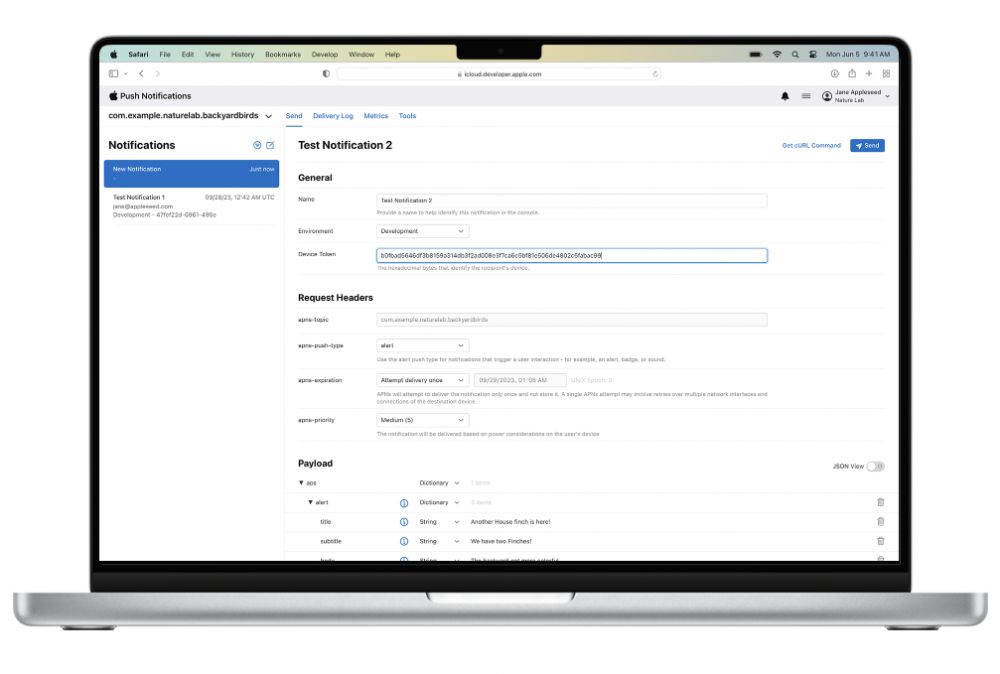Open the History menu
1000x674 pixels.
click(x=242, y=55)
